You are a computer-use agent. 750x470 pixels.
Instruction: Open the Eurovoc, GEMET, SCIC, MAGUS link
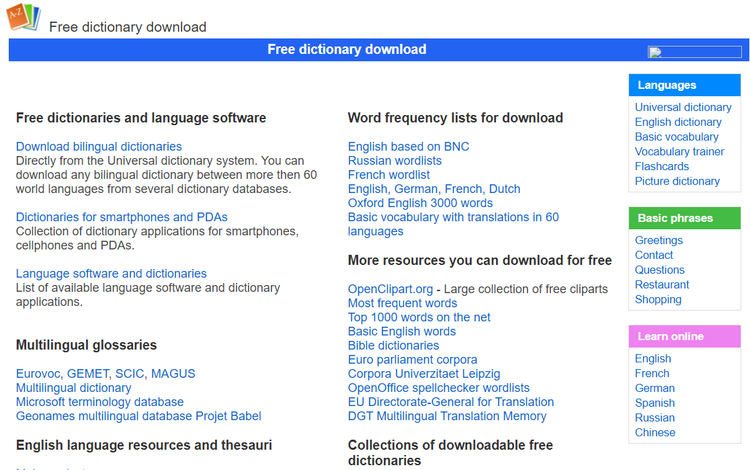(x=105, y=374)
